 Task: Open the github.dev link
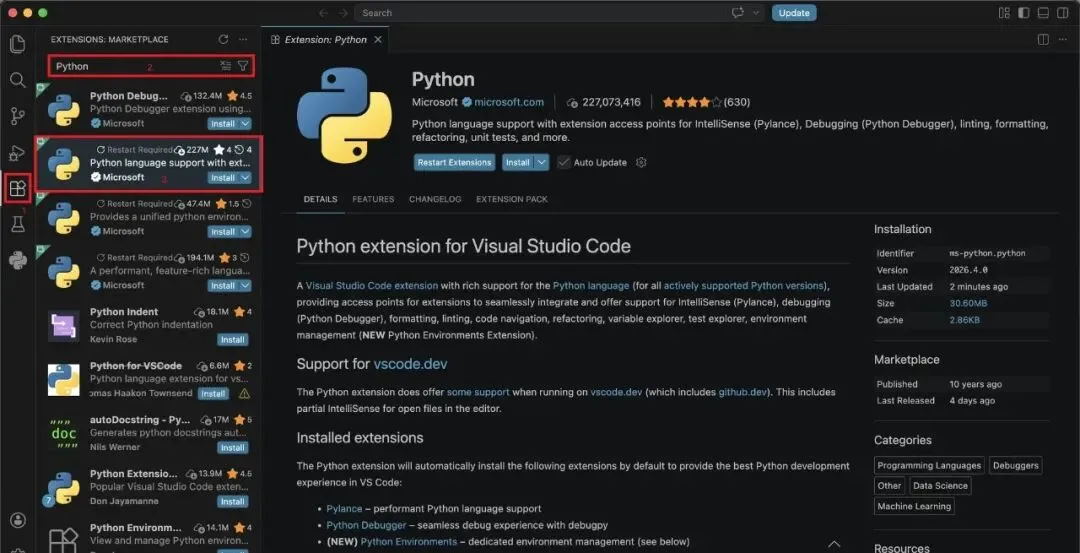(742, 392)
